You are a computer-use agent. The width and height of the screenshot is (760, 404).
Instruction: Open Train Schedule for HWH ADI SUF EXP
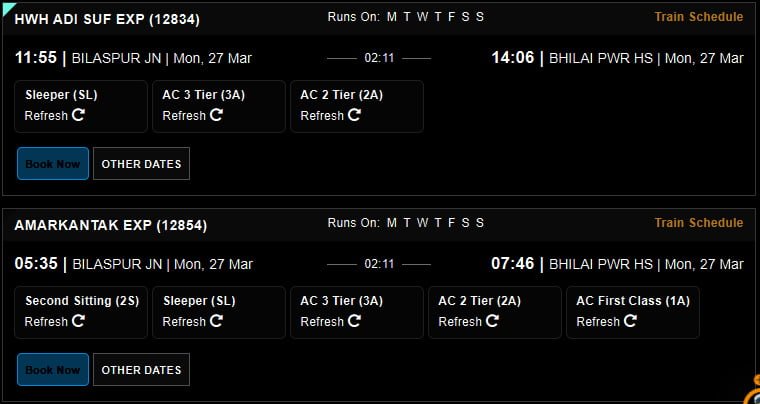pyautogui.click(x=698, y=17)
